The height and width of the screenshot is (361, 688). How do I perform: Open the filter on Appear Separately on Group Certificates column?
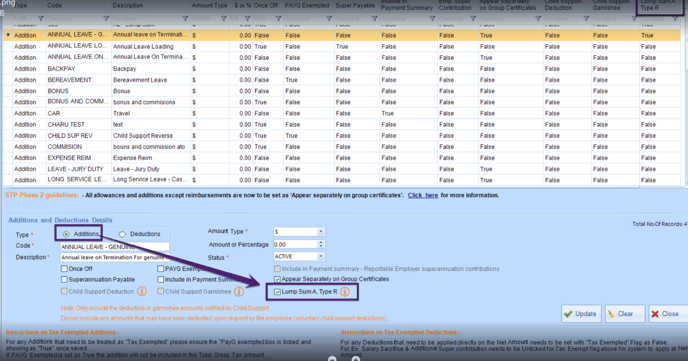(x=538, y=18)
